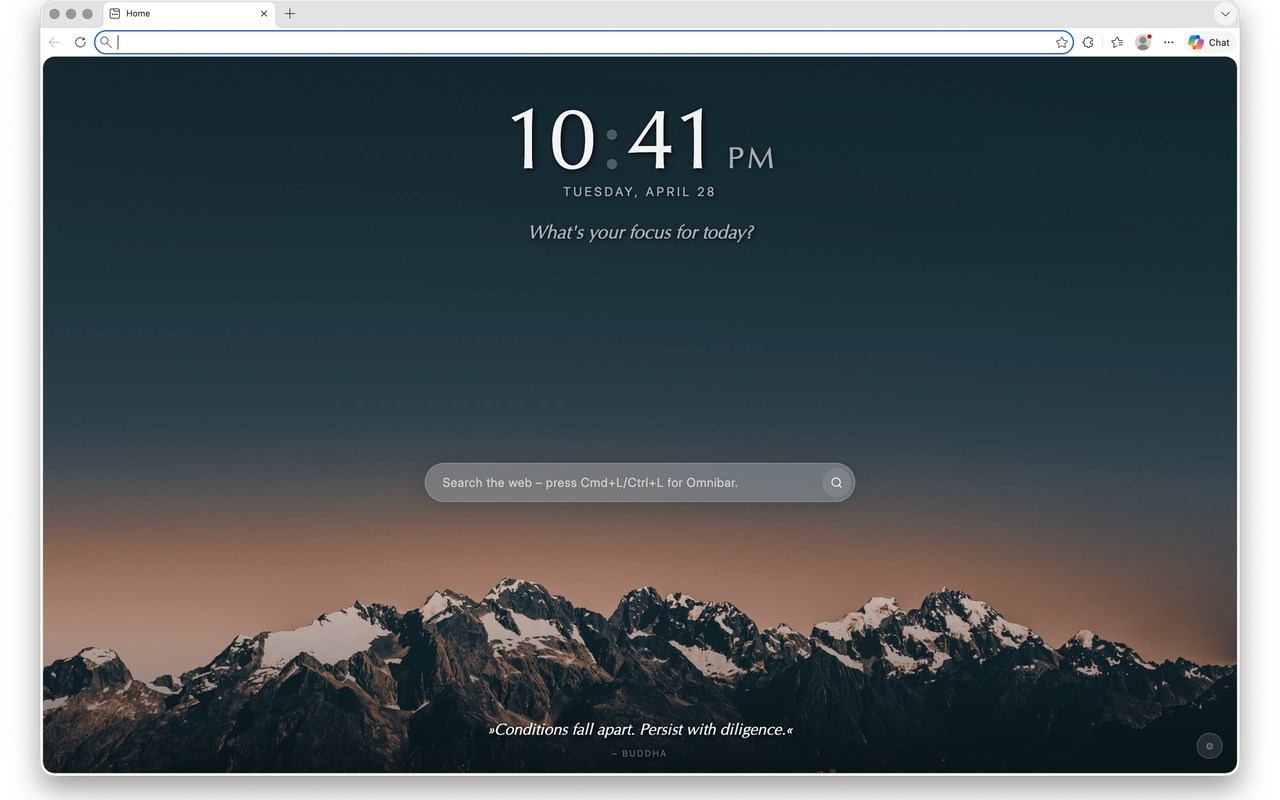Reload the page with the refresh icon
The height and width of the screenshot is (800, 1280).
[80, 42]
